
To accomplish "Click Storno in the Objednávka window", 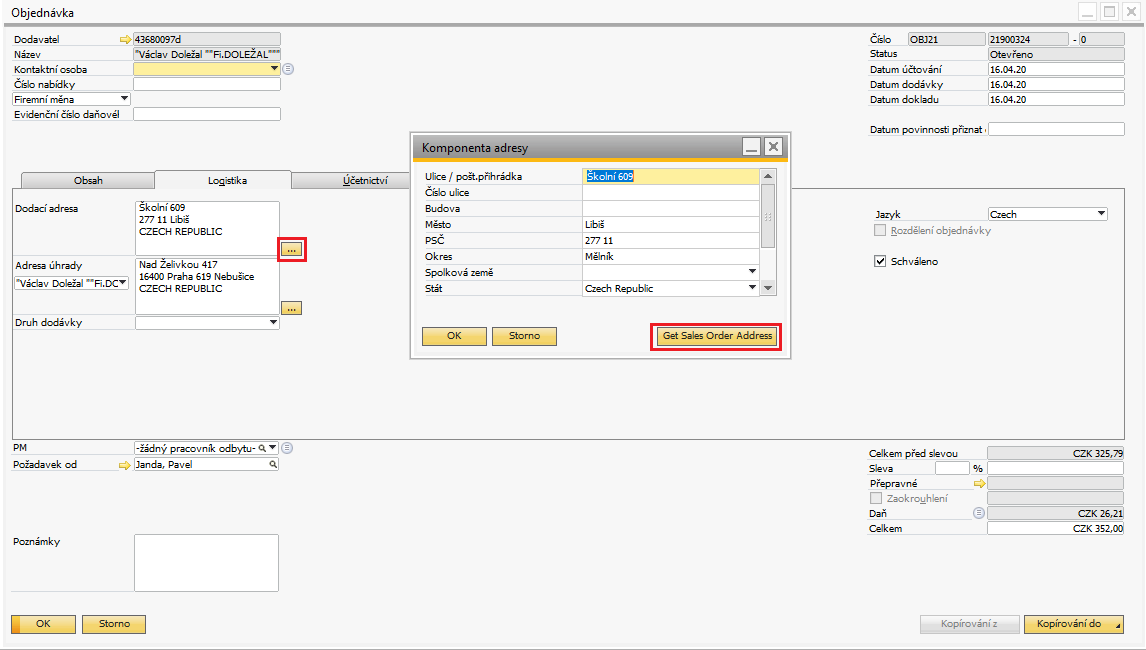I will coord(114,624).
